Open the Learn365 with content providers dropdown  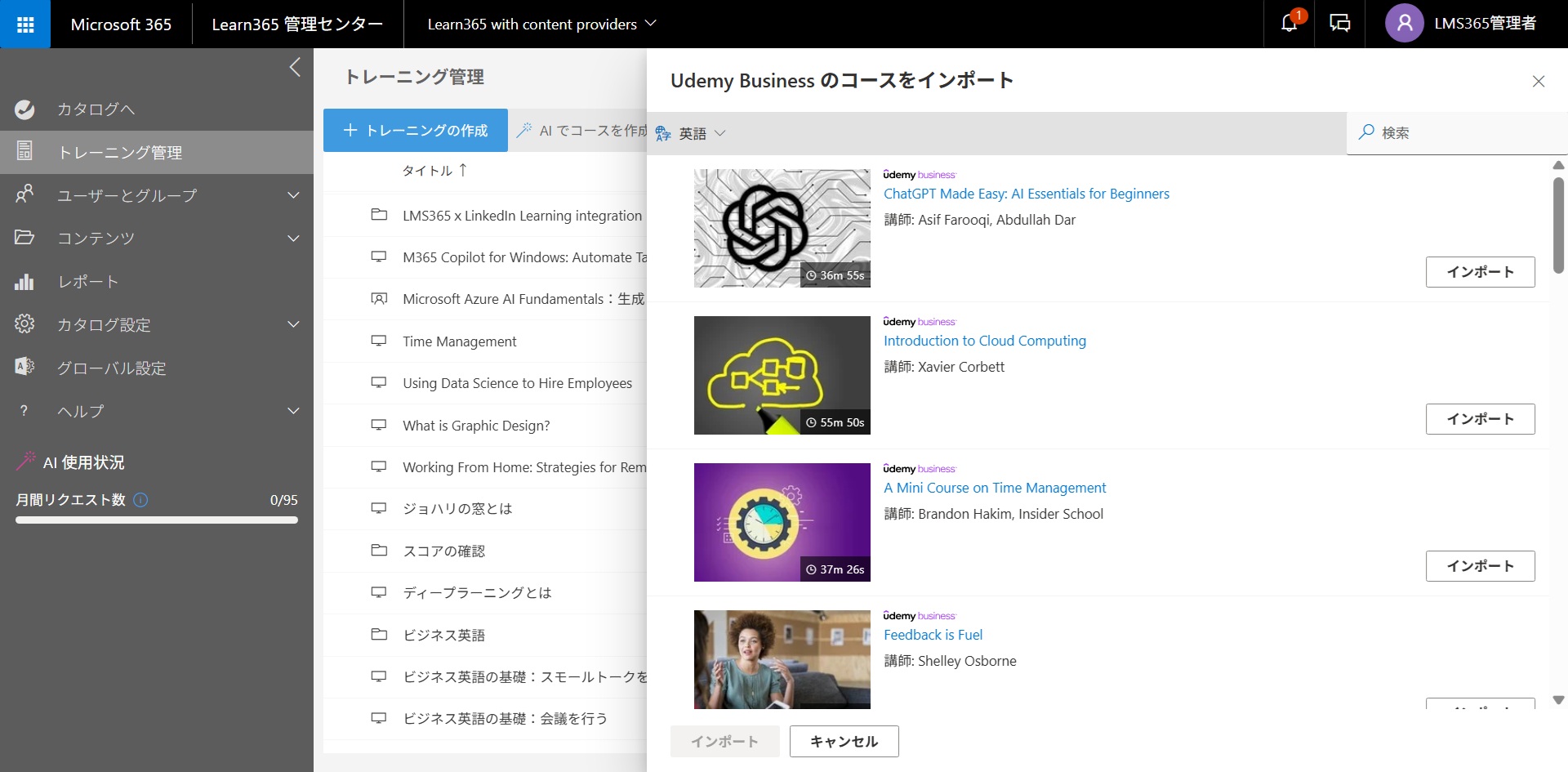pyautogui.click(x=541, y=25)
